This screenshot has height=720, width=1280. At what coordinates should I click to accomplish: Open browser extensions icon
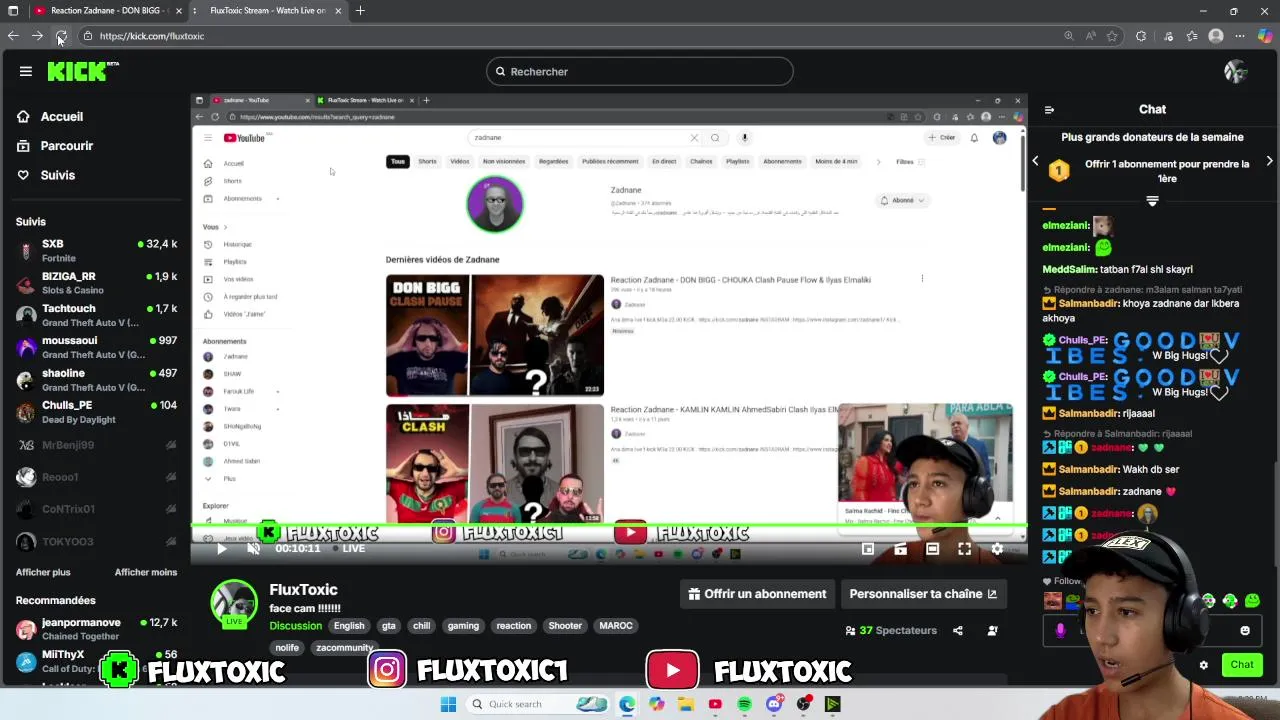(x=1141, y=36)
